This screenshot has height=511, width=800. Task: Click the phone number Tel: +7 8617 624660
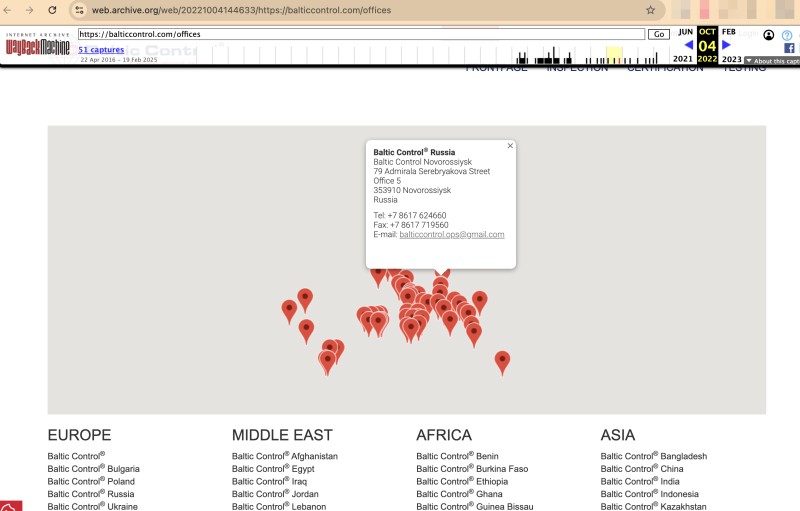point(410,215)
